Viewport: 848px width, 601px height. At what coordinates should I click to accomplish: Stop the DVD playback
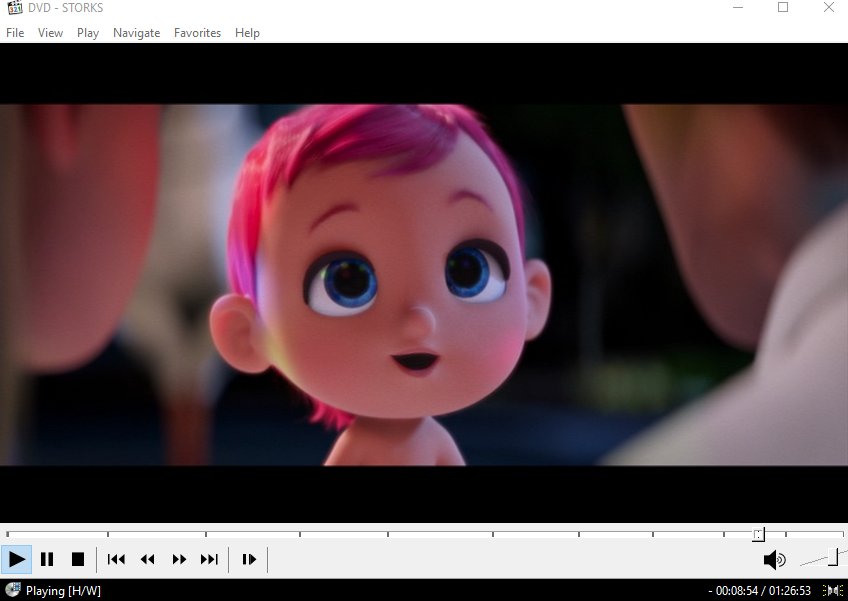(78, 559)
